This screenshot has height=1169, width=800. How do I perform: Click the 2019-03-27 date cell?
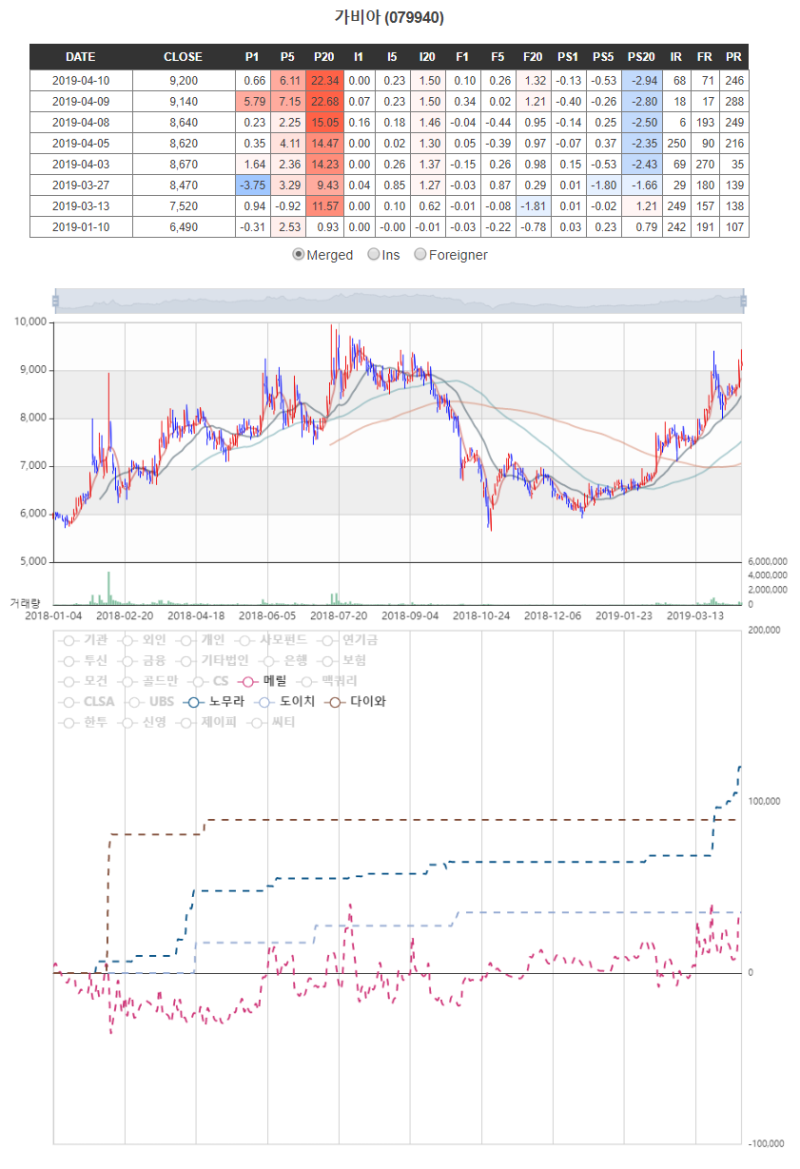point(81,185)
